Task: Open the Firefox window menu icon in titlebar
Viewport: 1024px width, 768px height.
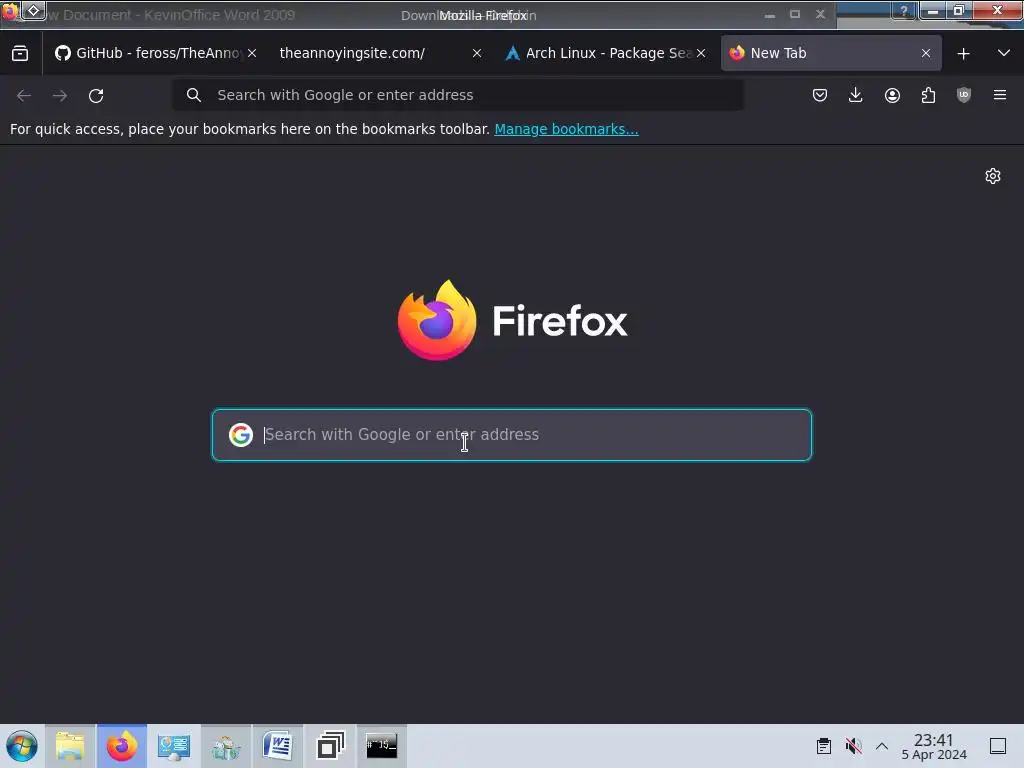Action: 10,12
